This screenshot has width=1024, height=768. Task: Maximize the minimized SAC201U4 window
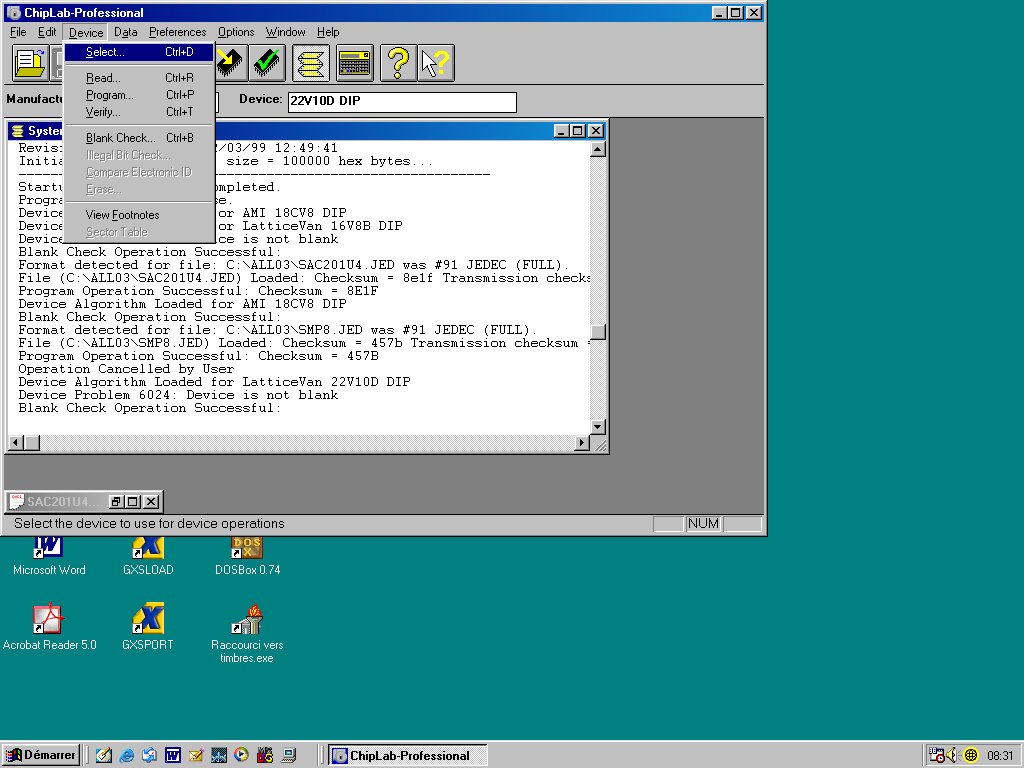(133, 502)
